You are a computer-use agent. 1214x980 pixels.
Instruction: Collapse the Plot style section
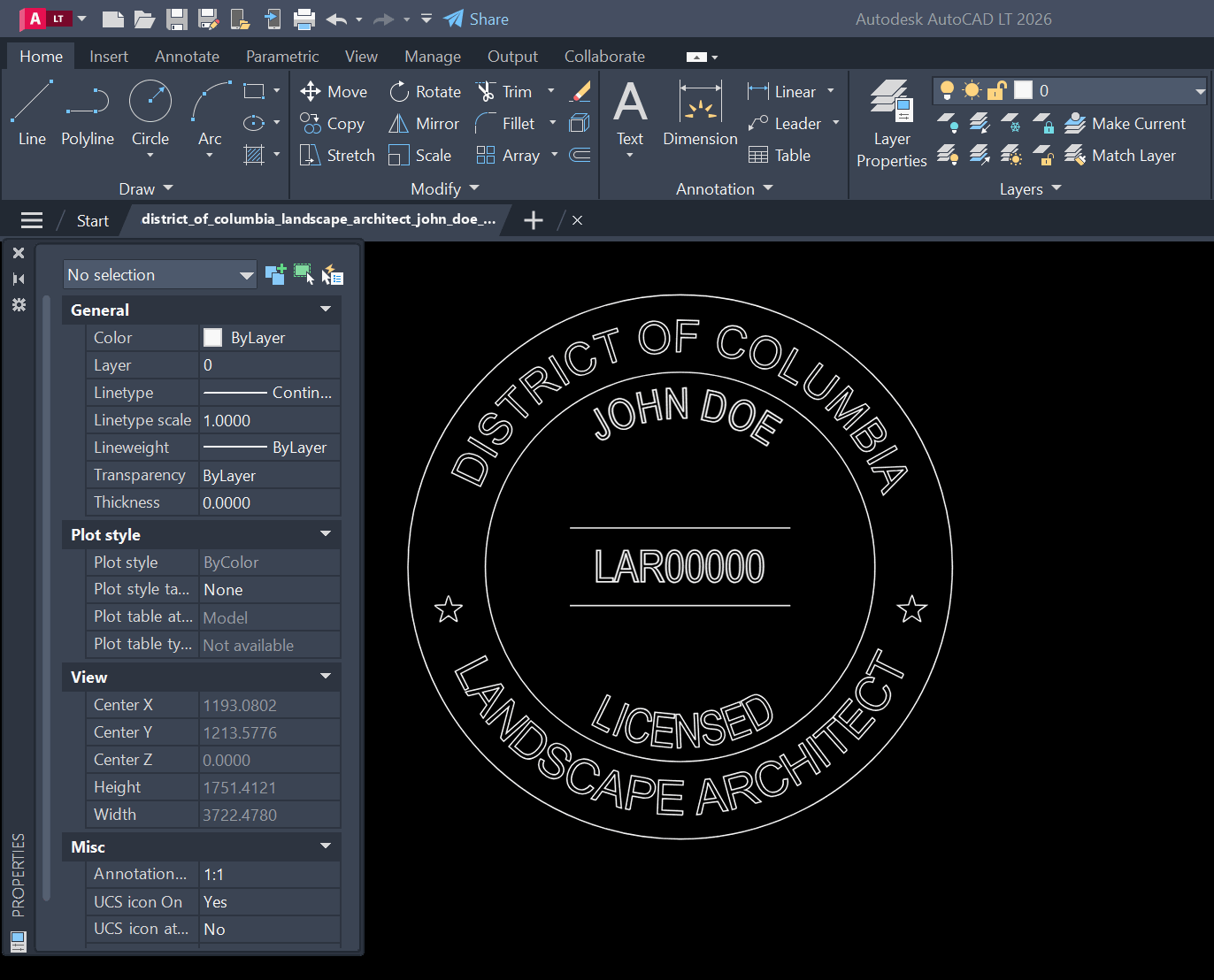pyautogui.click(x=326, y=533)
